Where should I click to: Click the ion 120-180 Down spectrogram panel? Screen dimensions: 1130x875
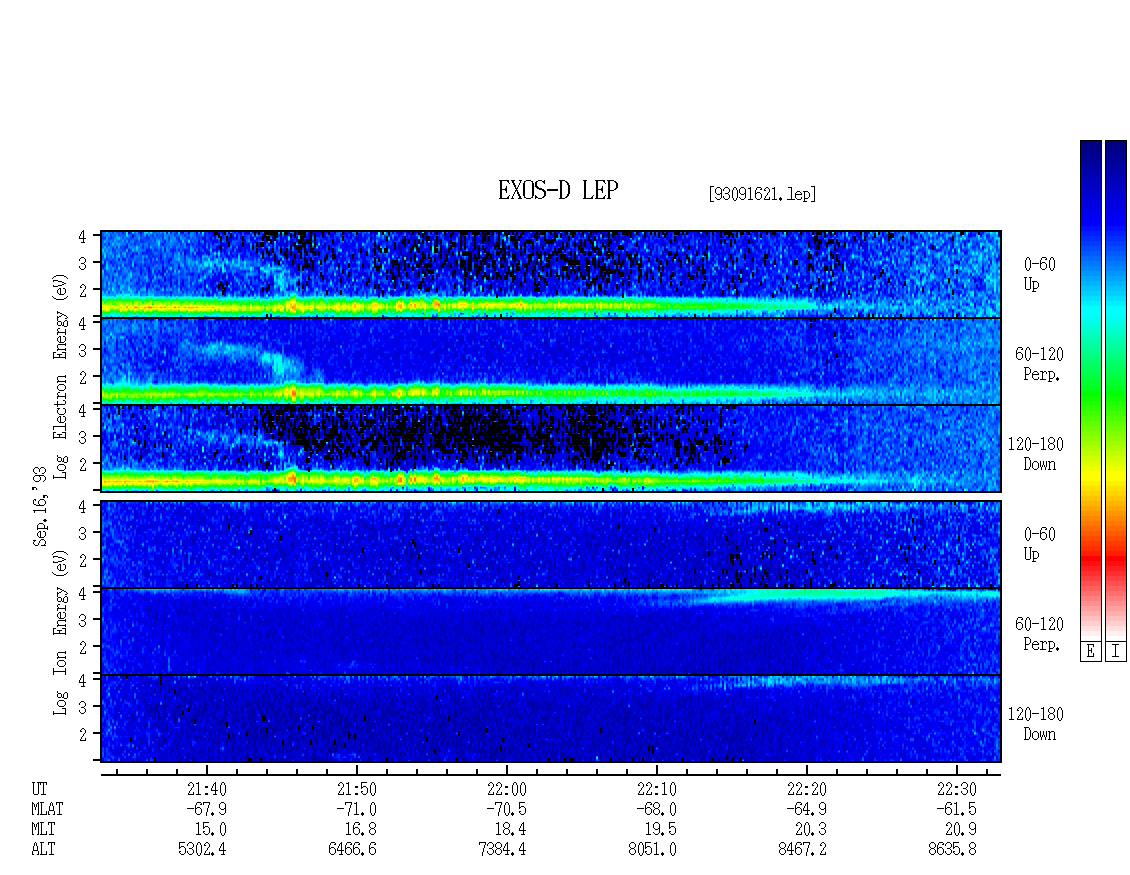[551, 719]
